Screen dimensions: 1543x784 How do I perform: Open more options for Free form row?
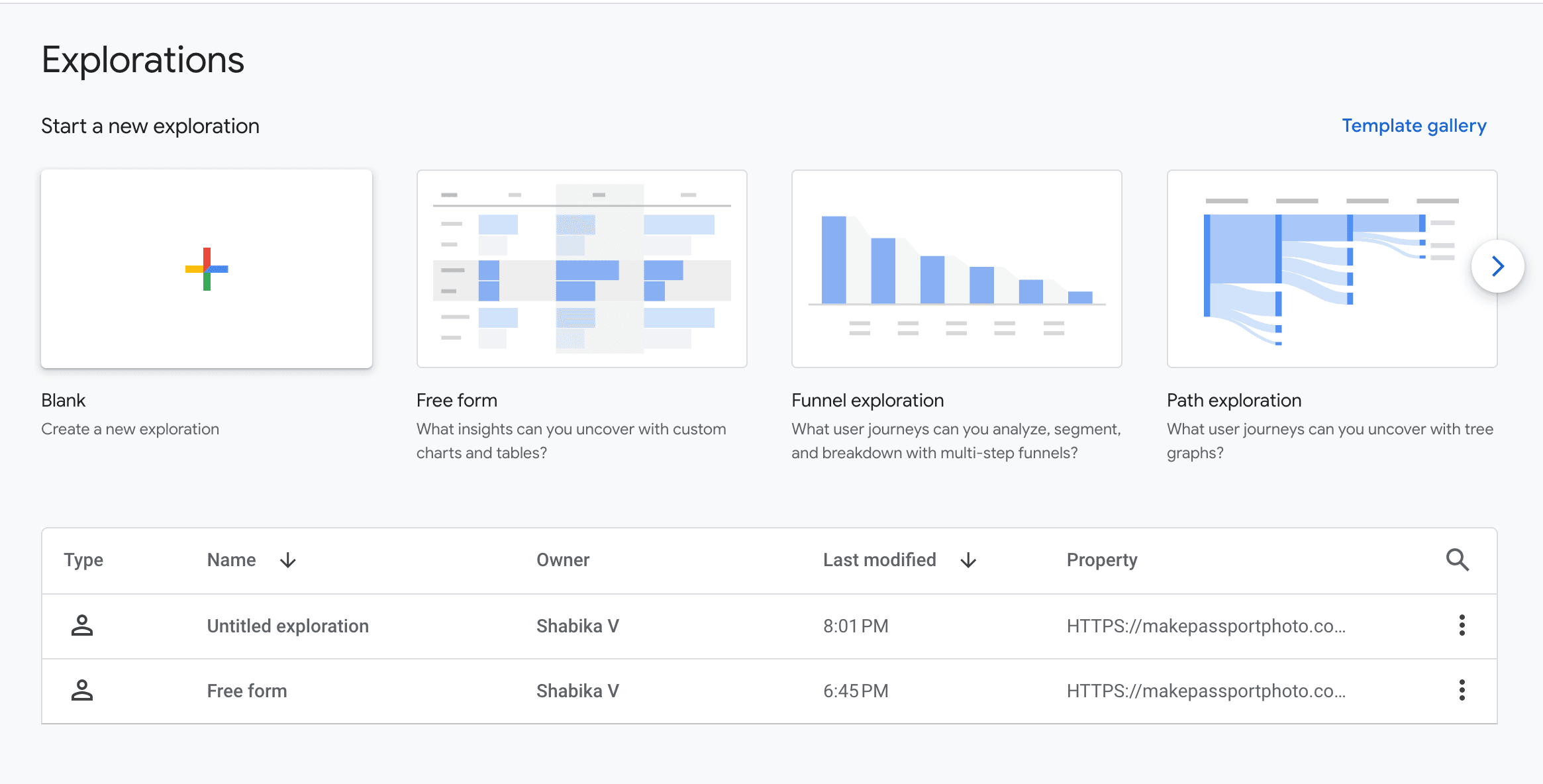click(1462, 690)
